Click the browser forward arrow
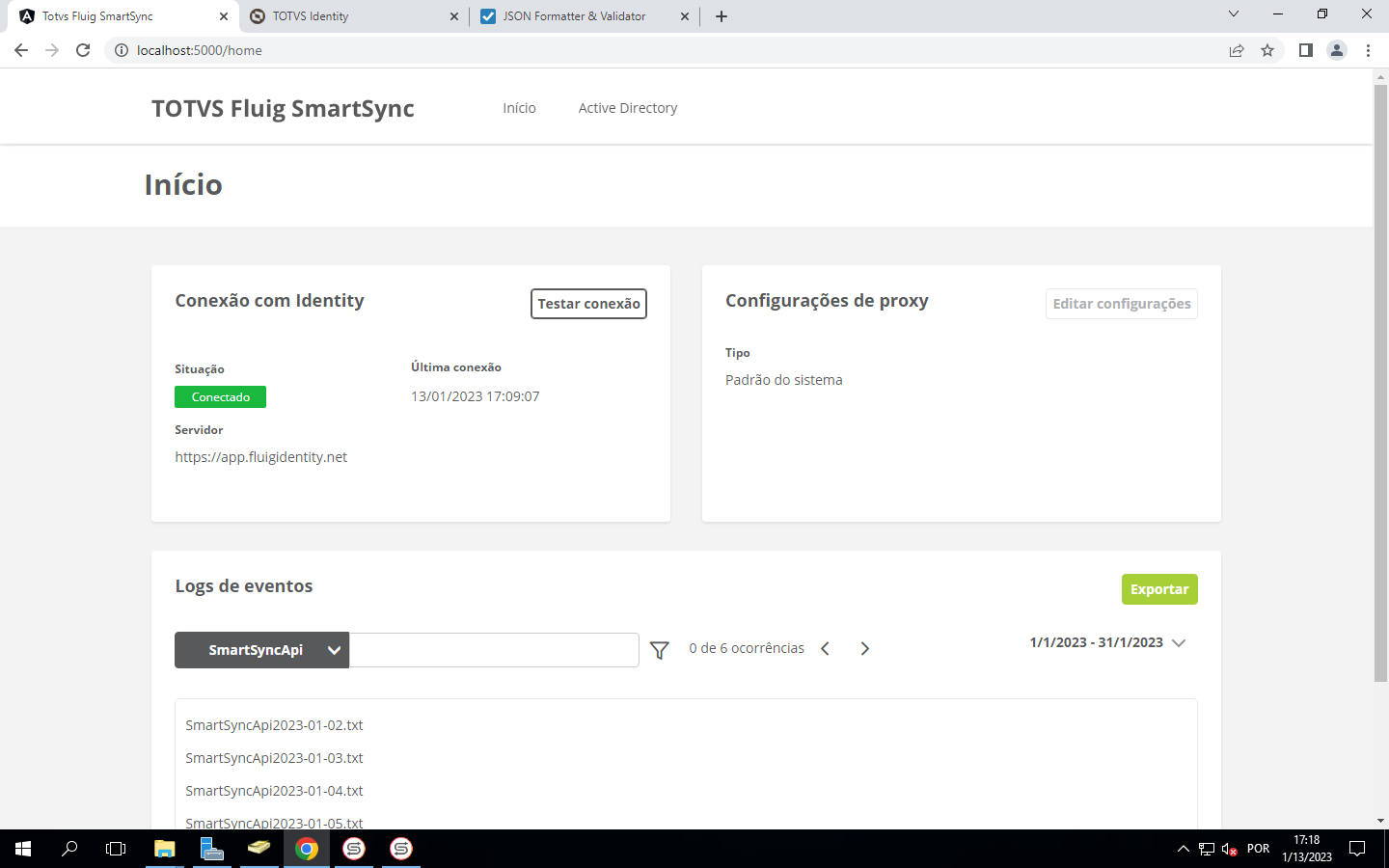The image size is (1389, 868). [x=52, y=50]
